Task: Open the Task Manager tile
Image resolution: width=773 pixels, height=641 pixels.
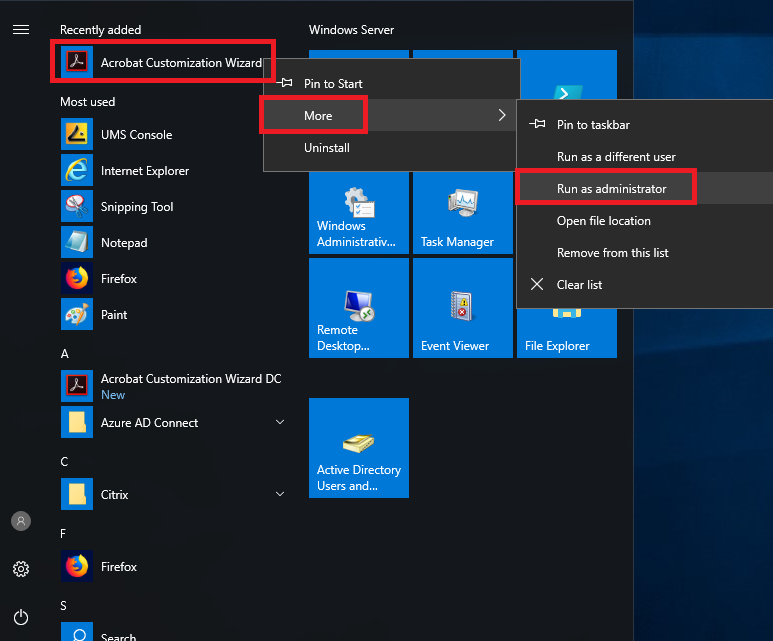Action: pos(462,214)
